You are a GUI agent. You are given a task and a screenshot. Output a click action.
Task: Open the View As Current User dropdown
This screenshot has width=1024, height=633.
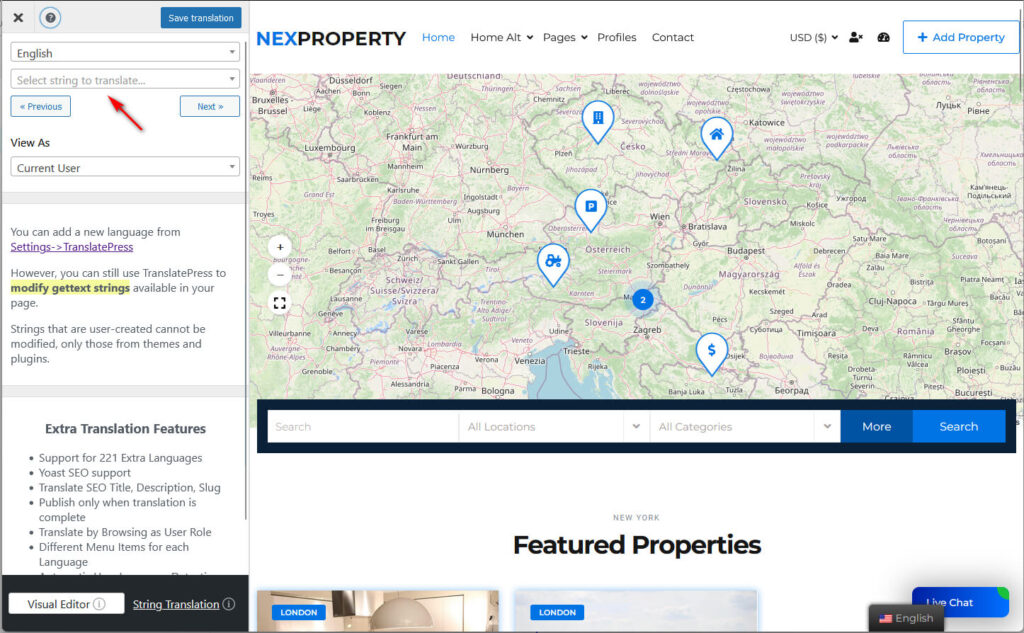pyautogui.click(x=125, y=167)
